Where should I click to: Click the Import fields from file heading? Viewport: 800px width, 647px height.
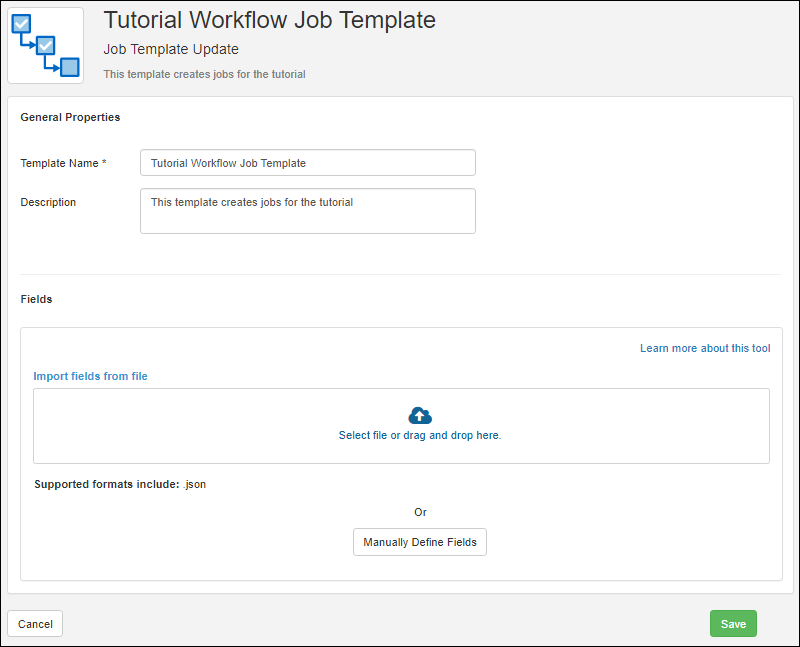pyautogui.click(x=90, y=376)
